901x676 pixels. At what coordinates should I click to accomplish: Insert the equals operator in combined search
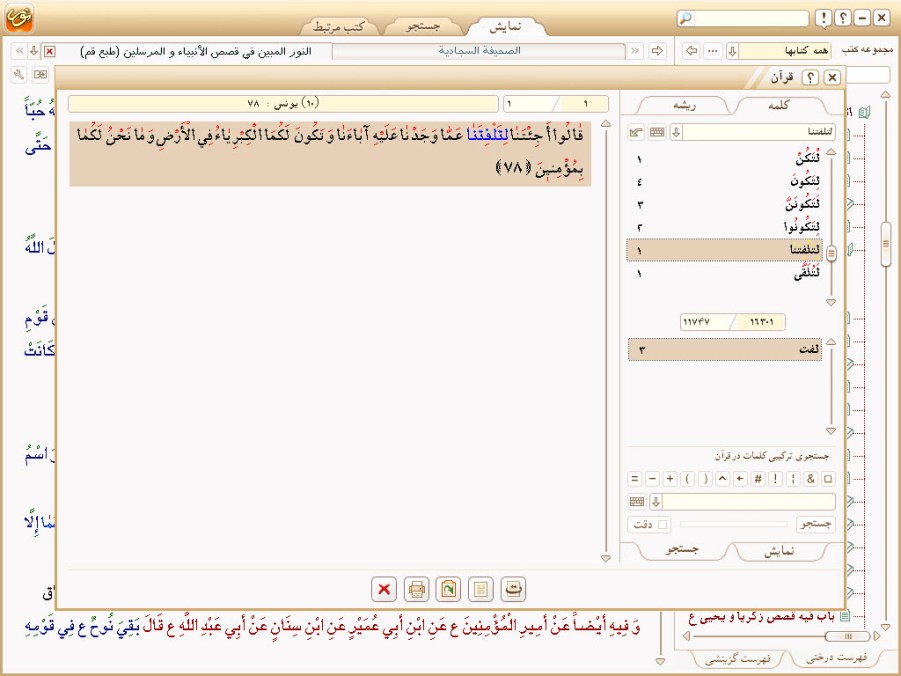click(x=634, y=478)
